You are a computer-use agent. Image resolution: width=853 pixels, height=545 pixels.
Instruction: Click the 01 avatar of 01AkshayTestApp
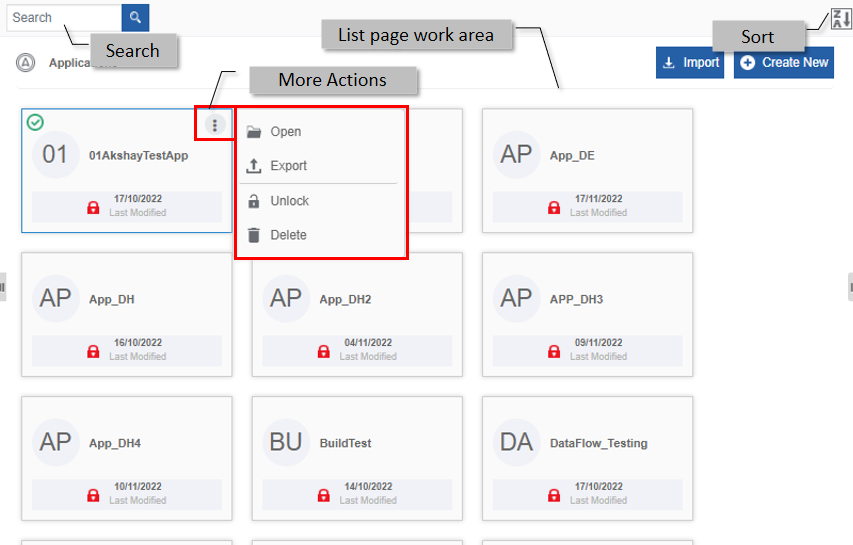point(55,154)
